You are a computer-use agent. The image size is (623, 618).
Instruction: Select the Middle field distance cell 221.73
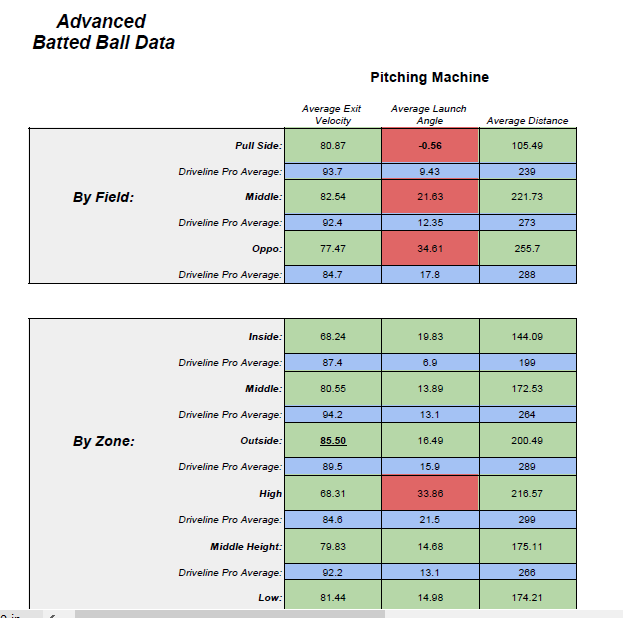click(527, 197)
